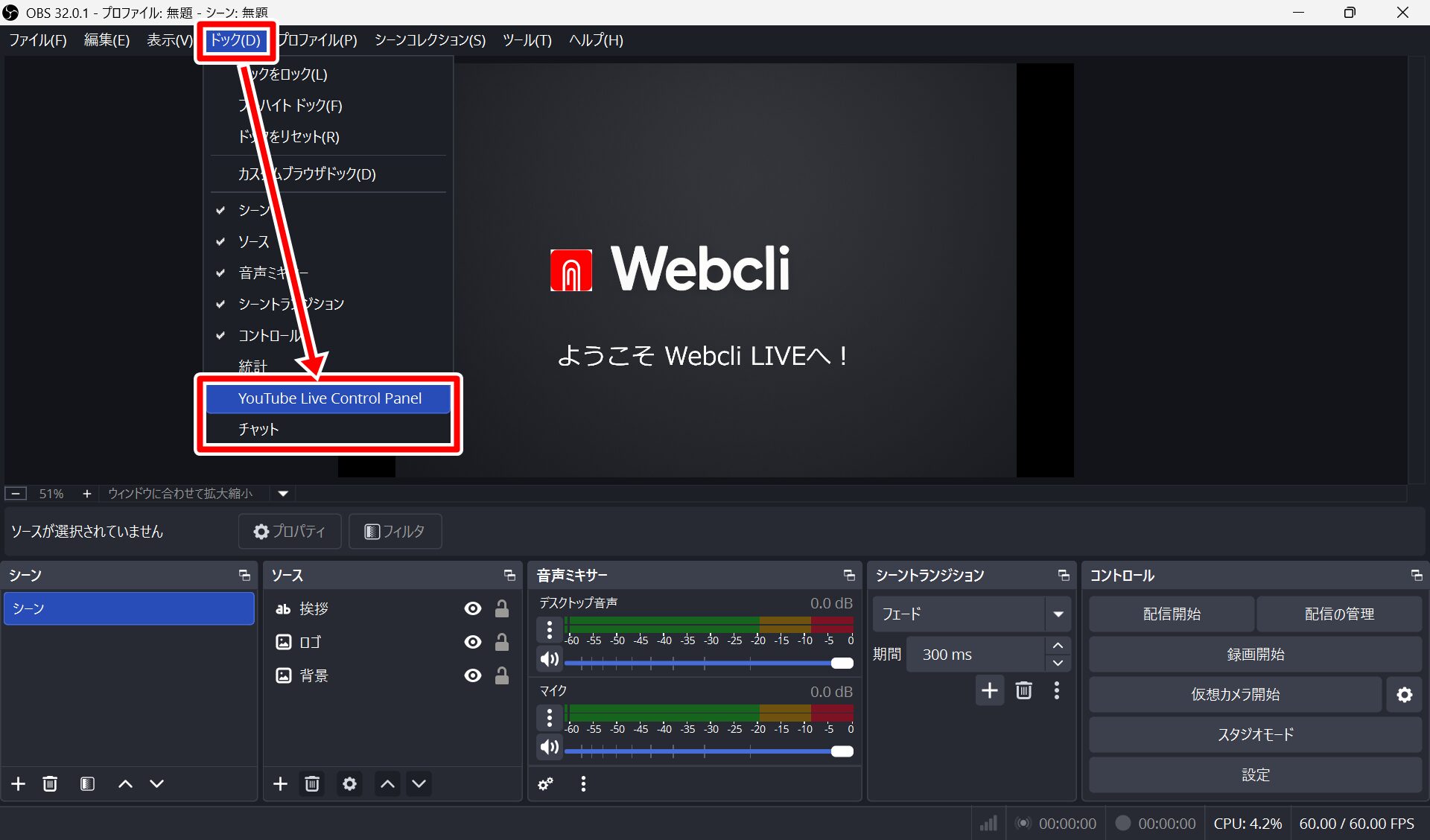Open advanced audio properties gears icon
The image size is (1430, 840).
point(546,783)
